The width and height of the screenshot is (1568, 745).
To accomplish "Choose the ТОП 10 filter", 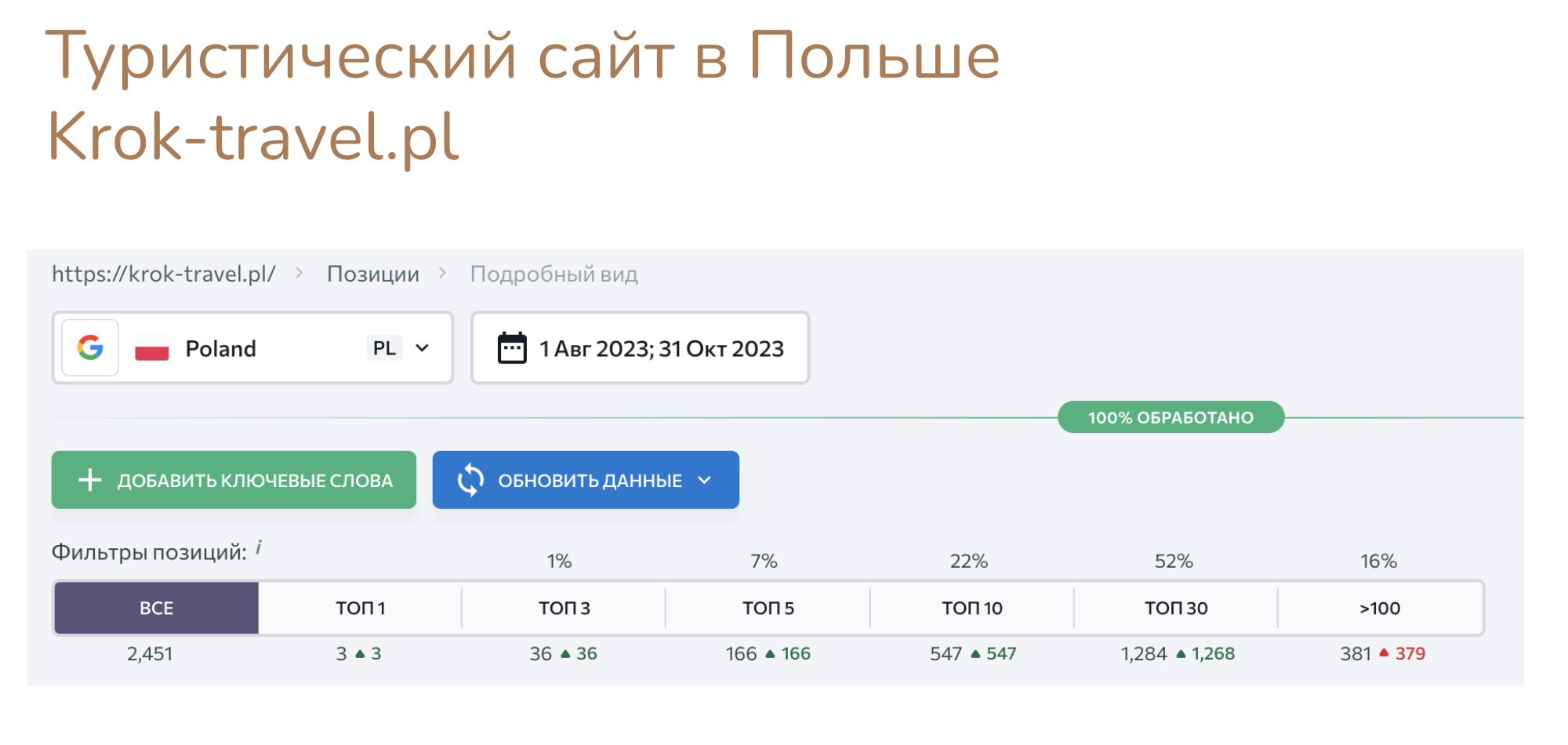I will coord(972,608).
